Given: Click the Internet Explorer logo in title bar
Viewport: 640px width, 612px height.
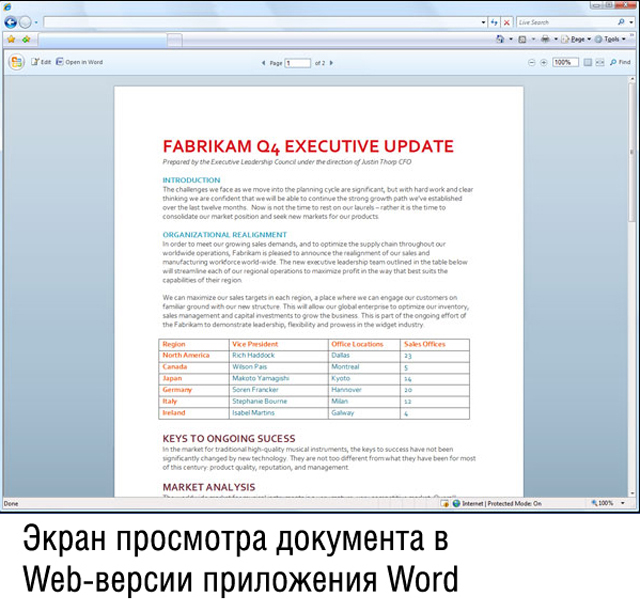Looking at the screenshot, I should [x=7, y=6].
